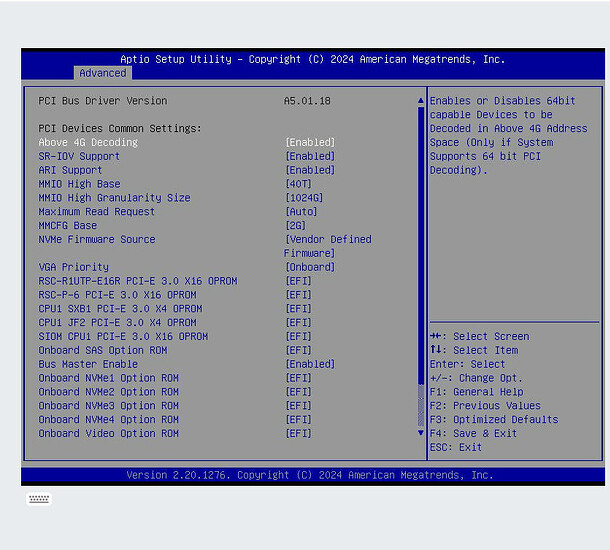This screenshot has height=550, width=610.
Task: Select Onboard SAS Option ROM item
Action: point(103,351)
